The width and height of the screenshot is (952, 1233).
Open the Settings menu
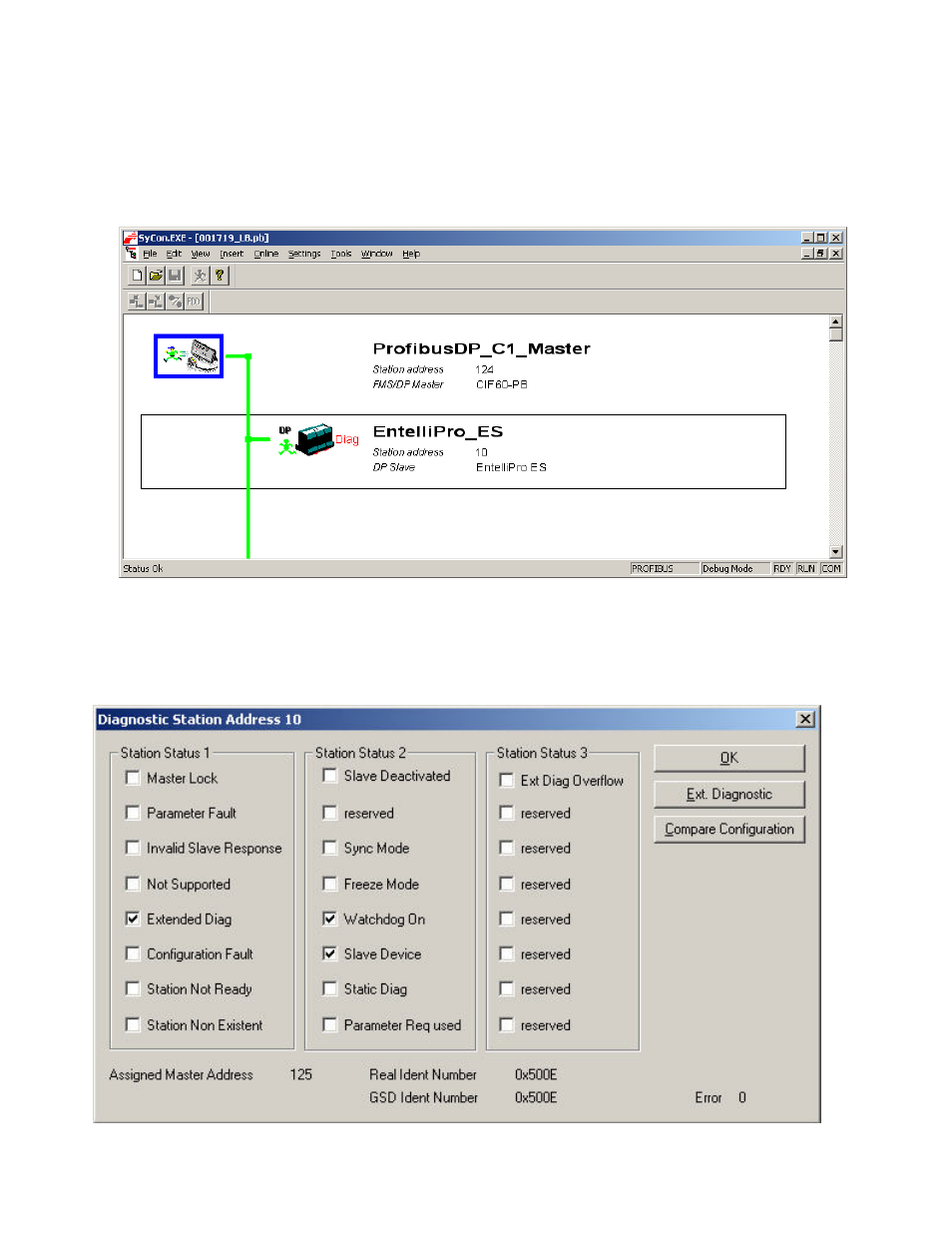pos(304,254)
